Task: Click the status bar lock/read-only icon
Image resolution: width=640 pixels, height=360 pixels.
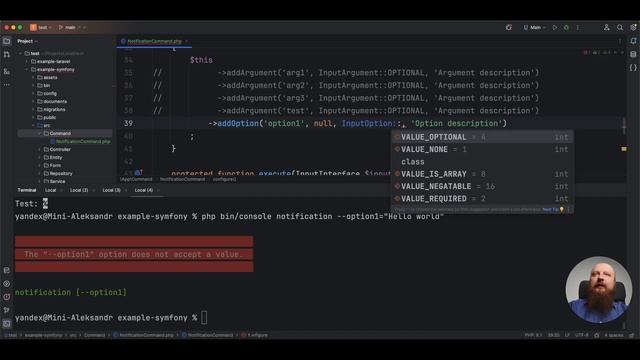Action: pos(631,335)
